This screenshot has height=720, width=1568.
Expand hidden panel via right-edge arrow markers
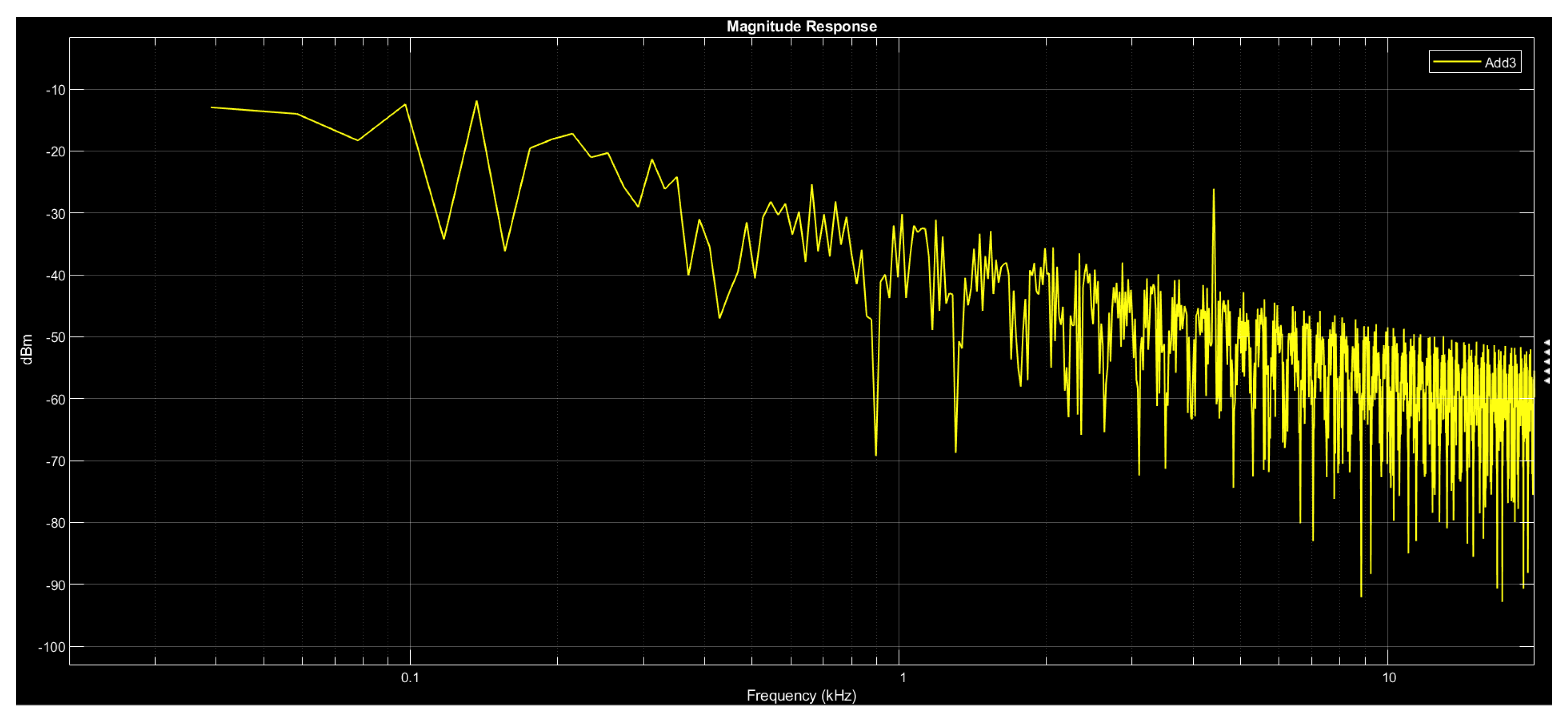(1546, 361)
